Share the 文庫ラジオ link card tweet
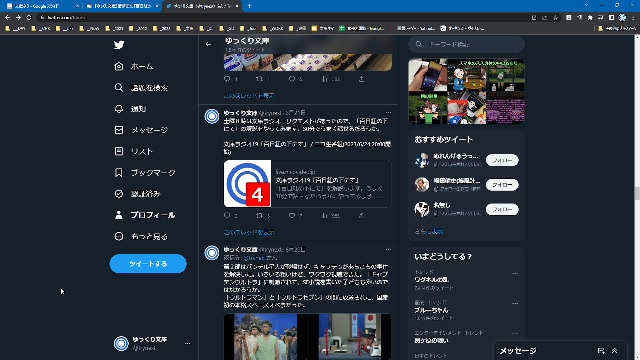Viewport: 640px width, 360px height. 361,215
